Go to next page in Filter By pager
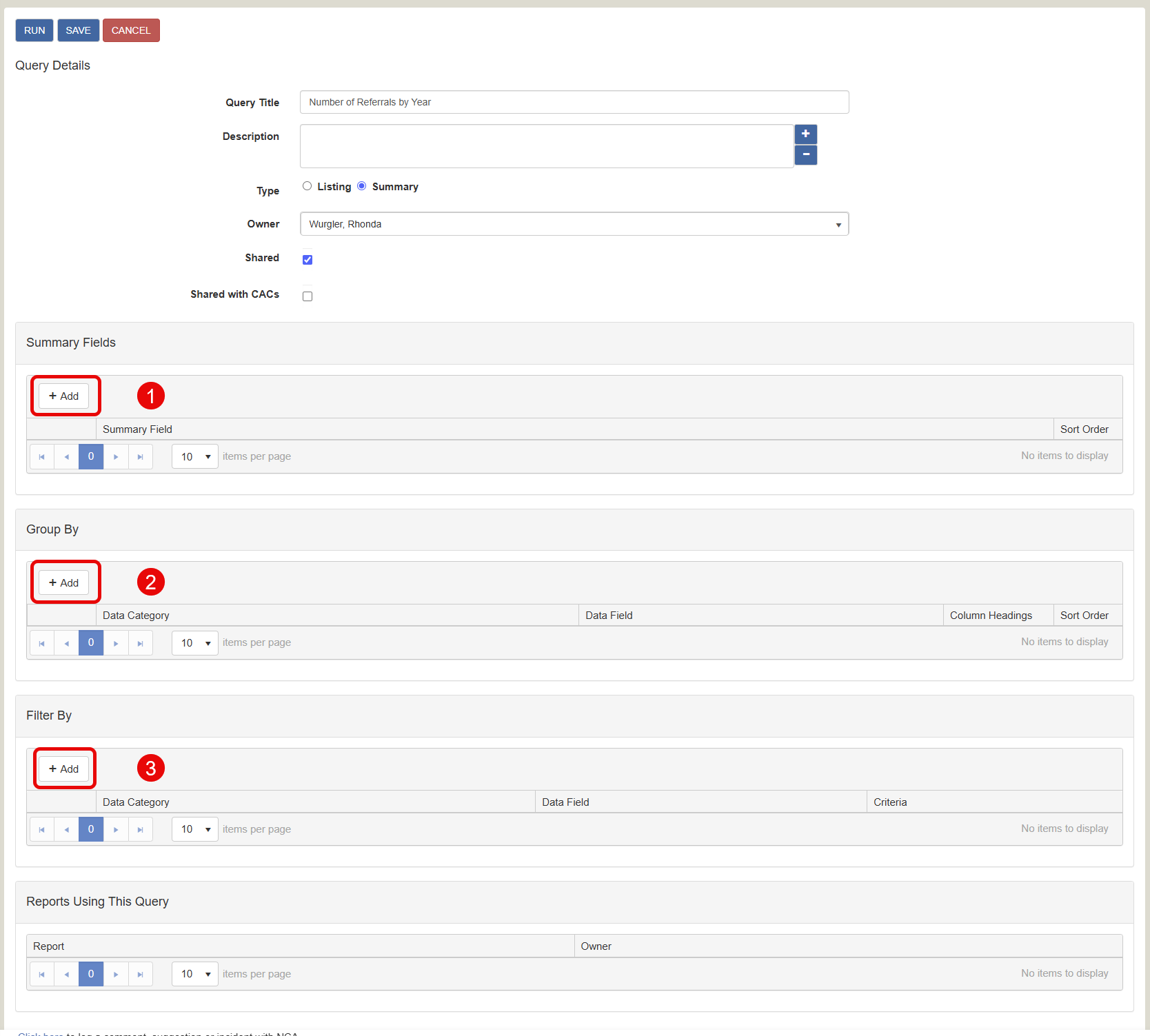1150x1036 pixels. point(116,829)
